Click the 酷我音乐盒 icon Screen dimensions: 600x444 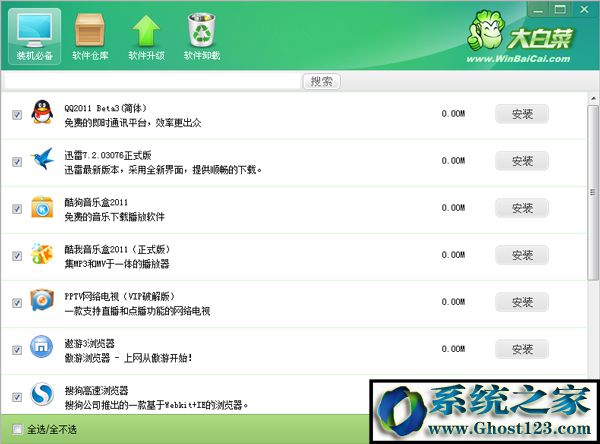click(x=42, y=253)
